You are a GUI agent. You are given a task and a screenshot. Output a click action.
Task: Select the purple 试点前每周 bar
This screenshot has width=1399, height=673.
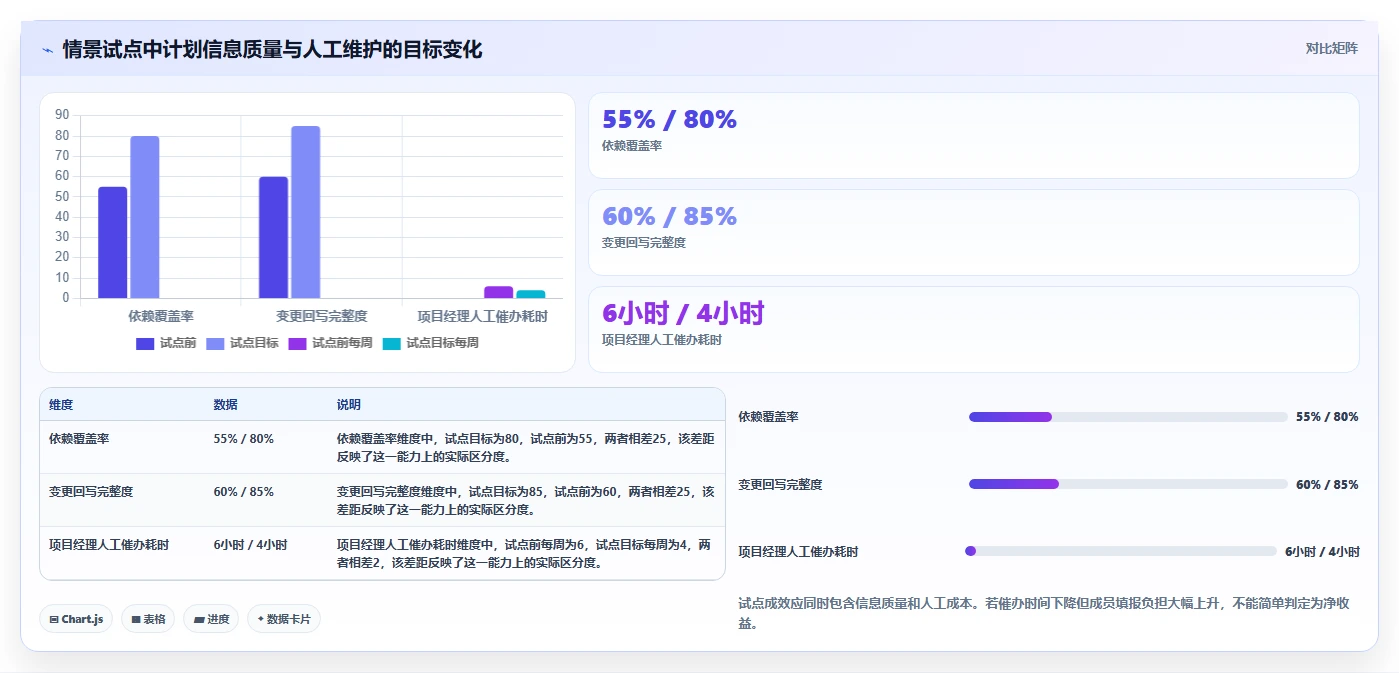[x=498, y=292]
